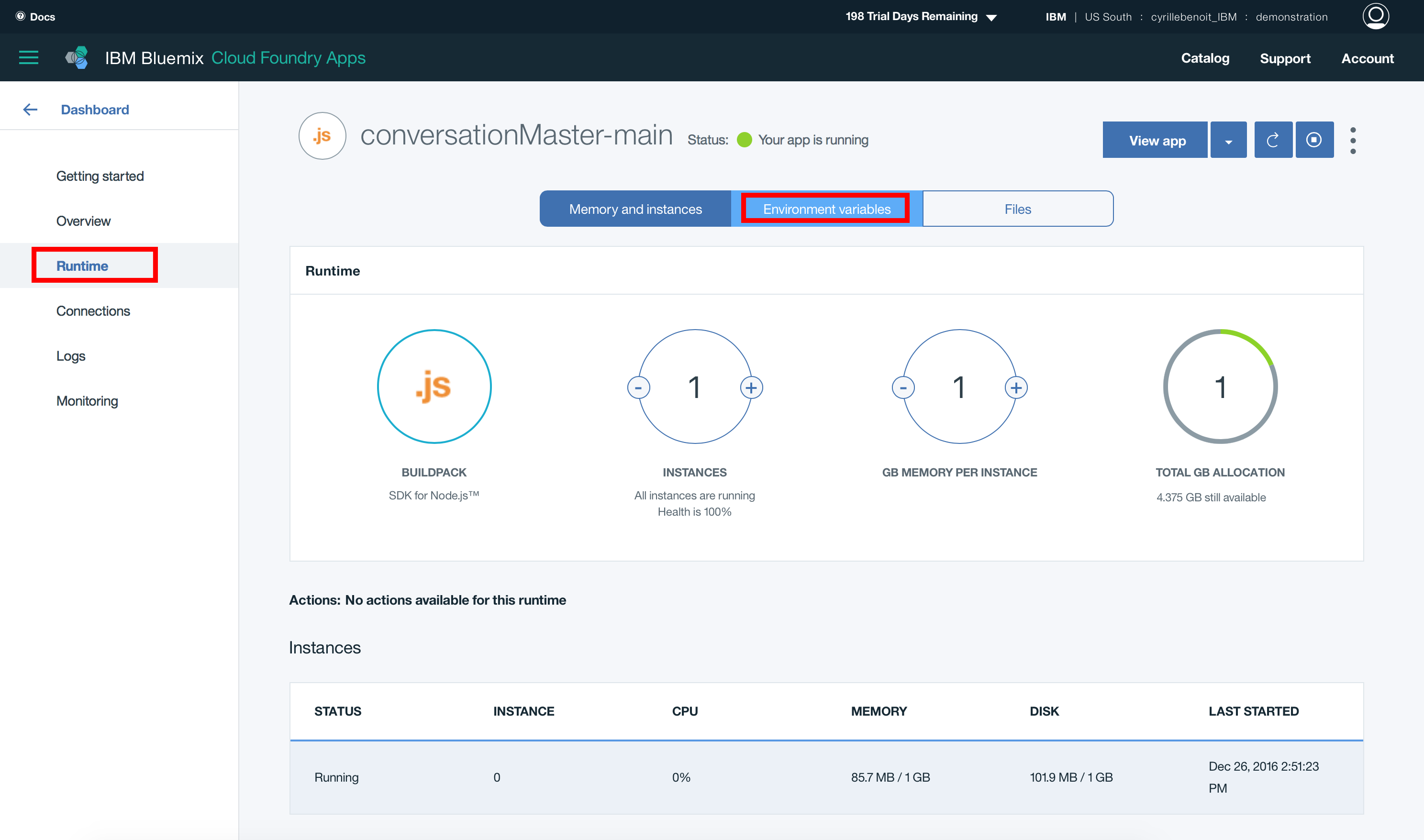Click the stop app icon button
The image size is (1424, 840).
point(1314,140)
